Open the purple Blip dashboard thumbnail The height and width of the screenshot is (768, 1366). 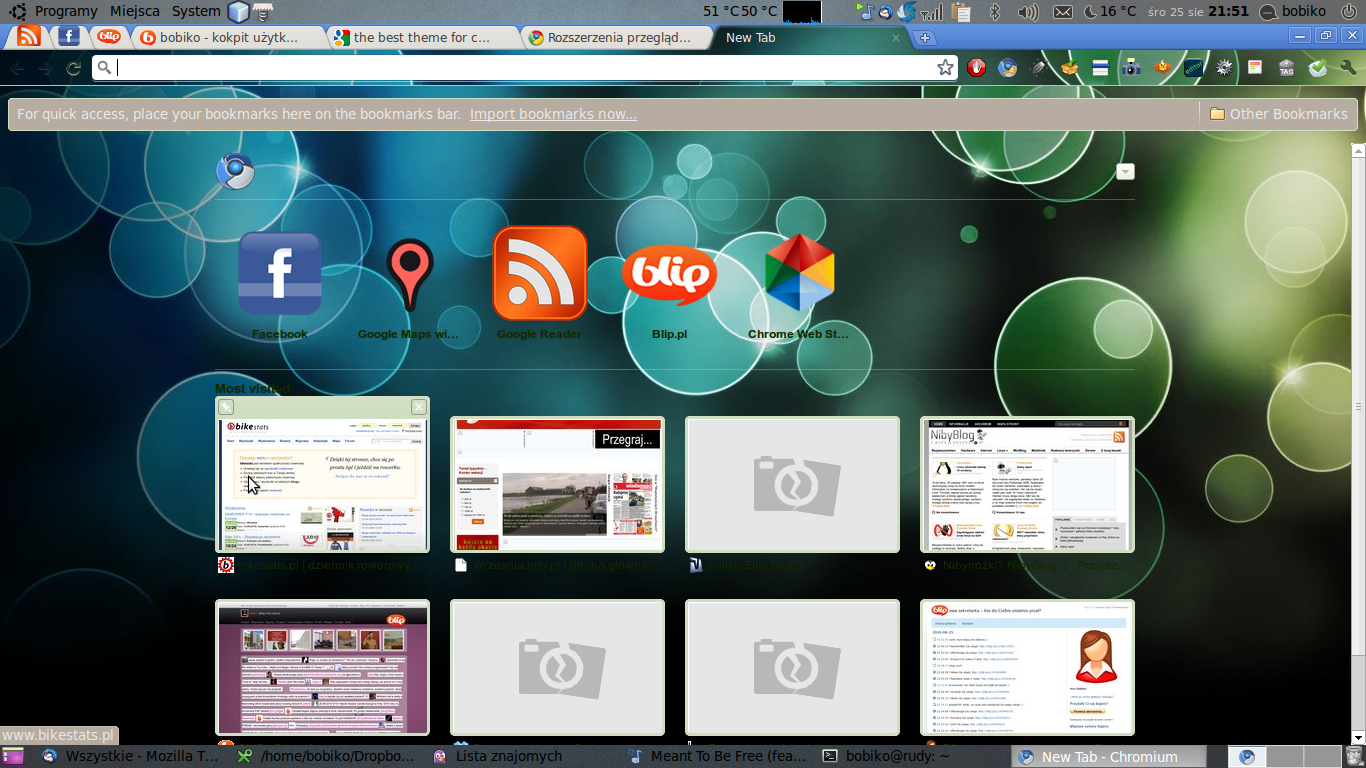click(x=322, y=667)
